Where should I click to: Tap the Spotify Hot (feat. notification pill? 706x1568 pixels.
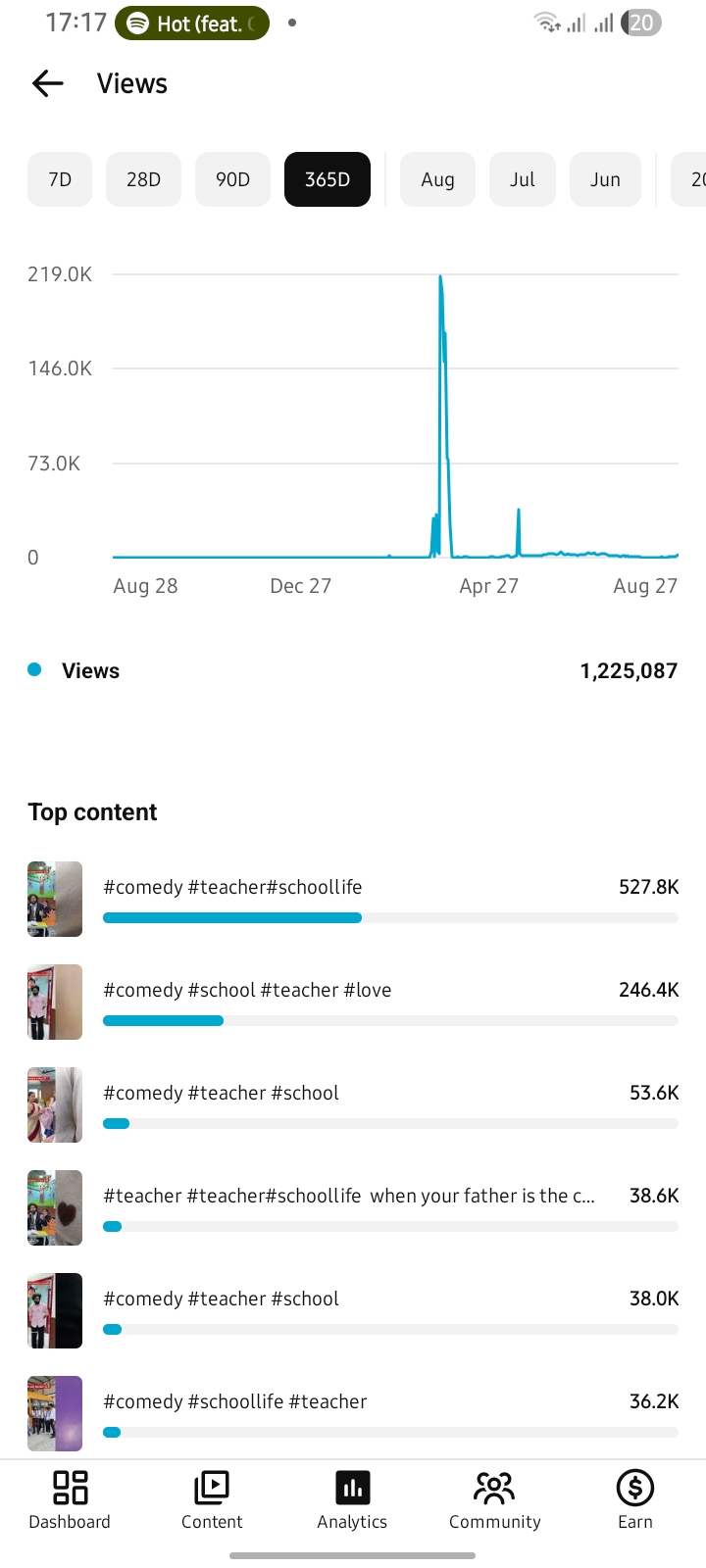pos(192,23)
